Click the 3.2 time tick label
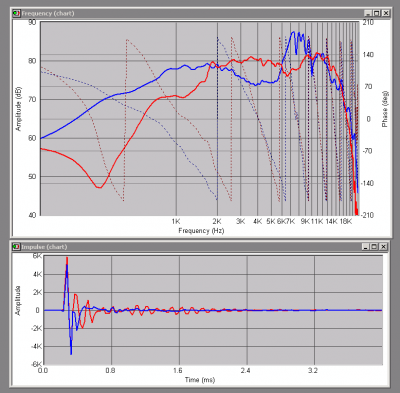 [x=313, y=370]
